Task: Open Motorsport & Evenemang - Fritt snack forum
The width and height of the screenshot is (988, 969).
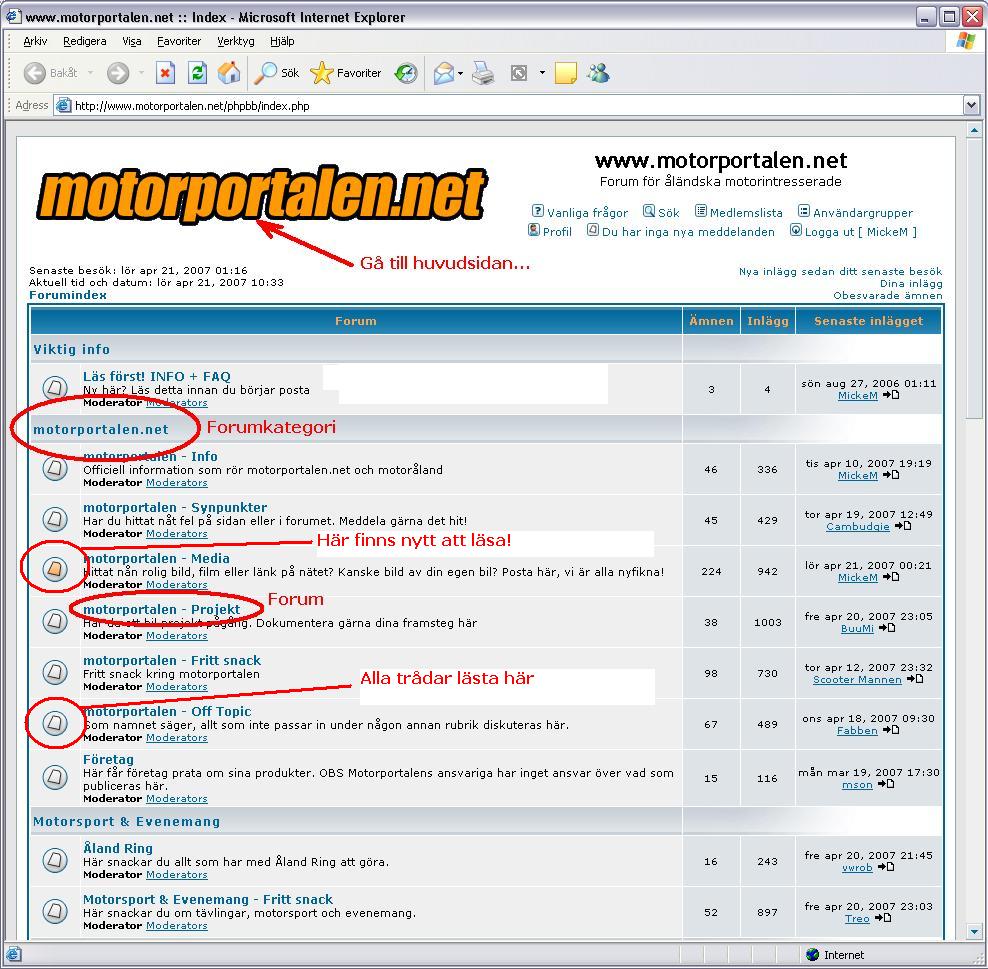Action: 208,899
